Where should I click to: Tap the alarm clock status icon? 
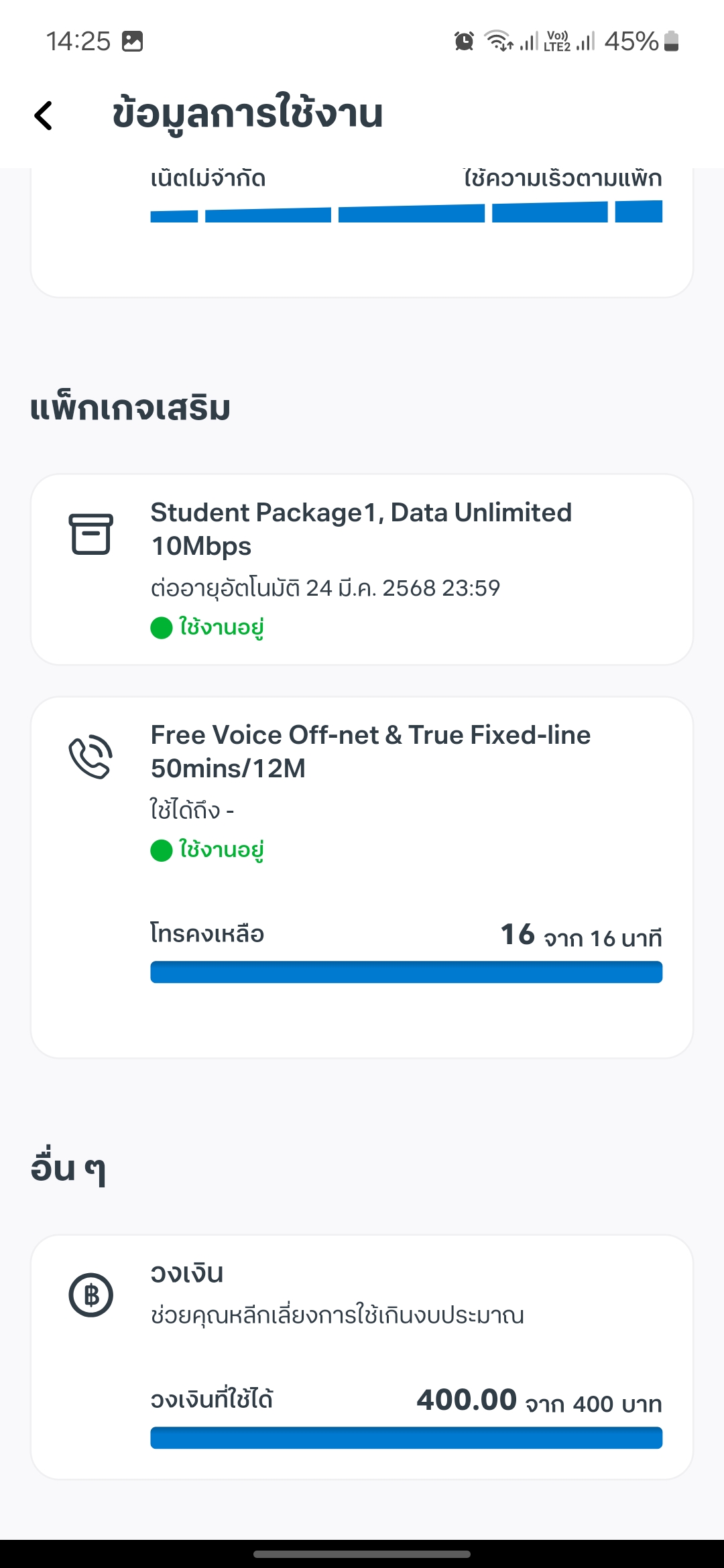[464, 42]
